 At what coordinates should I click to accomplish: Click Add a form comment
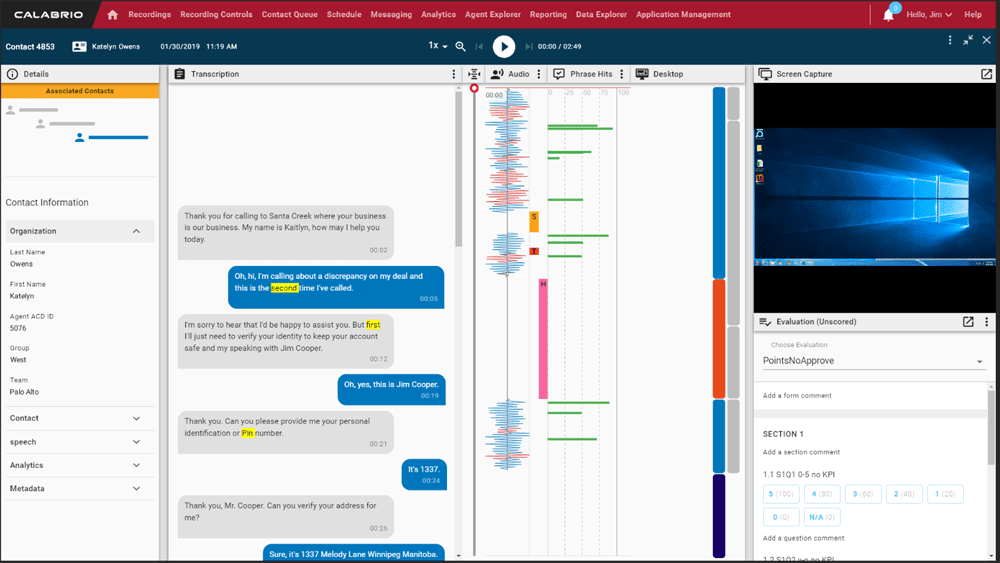point(797,396)
